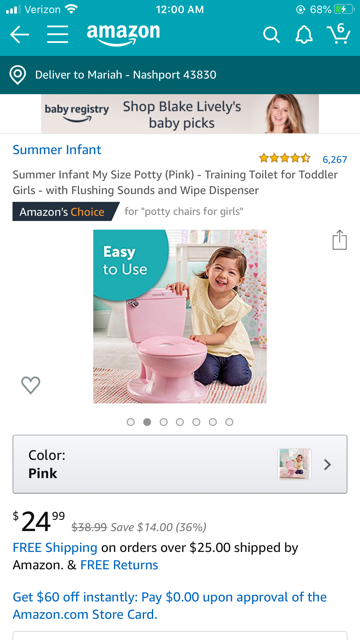Open the FREE Shipping link
360x640 pixels.
pyautogui.click(x=55, y=547)
